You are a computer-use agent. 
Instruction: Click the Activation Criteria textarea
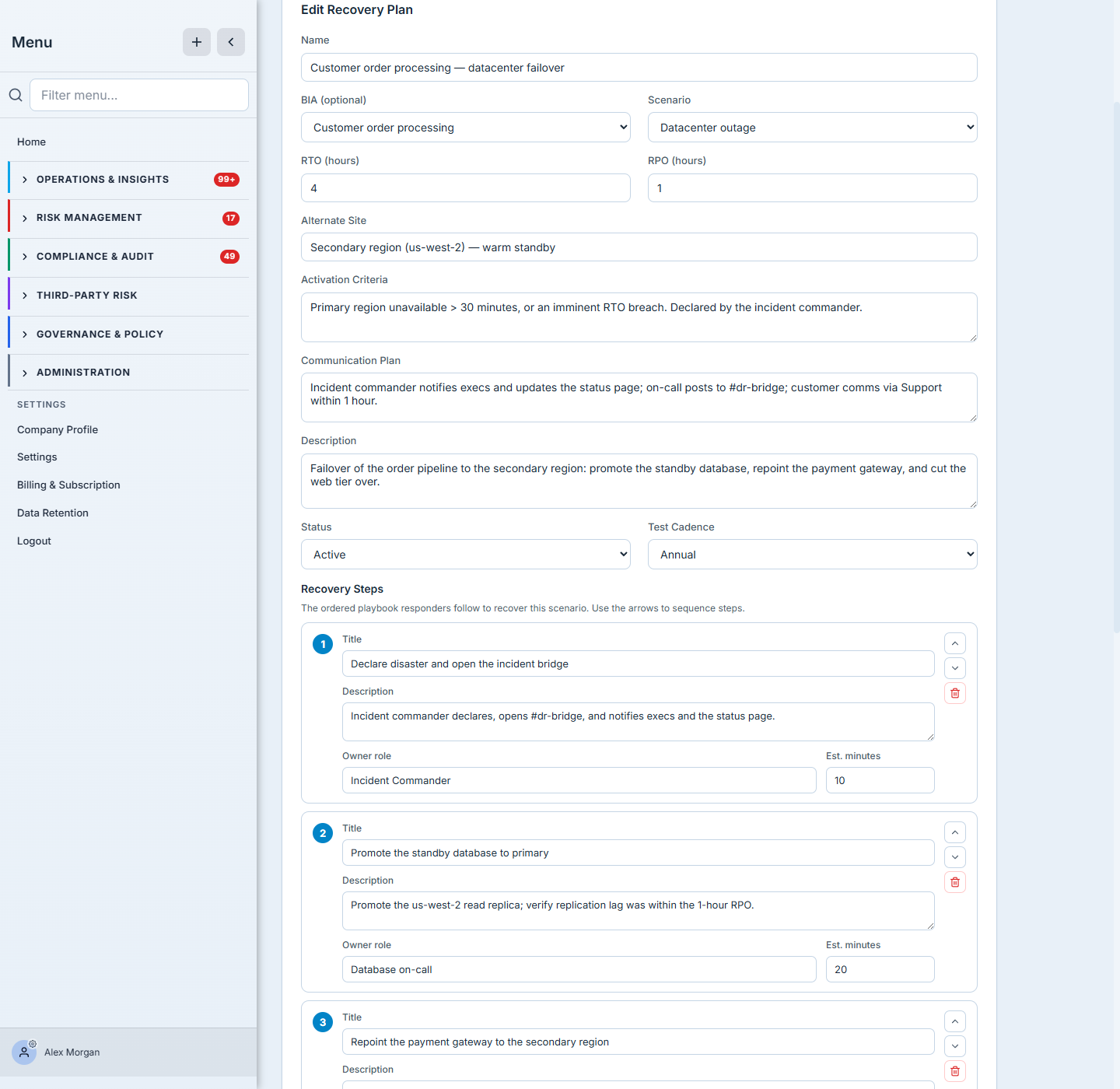pos(639,317)
